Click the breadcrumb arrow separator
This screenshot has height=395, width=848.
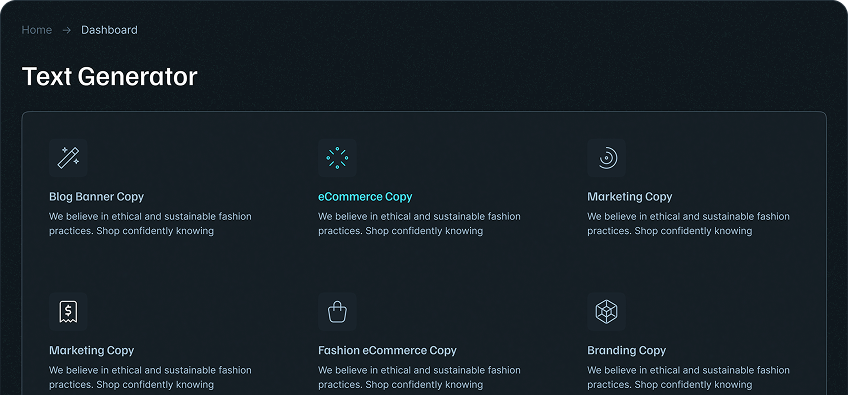[x=67, y=30]
